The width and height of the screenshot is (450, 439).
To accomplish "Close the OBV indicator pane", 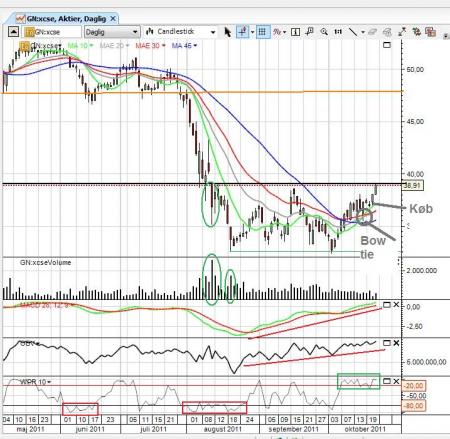I will coord(396,343).
